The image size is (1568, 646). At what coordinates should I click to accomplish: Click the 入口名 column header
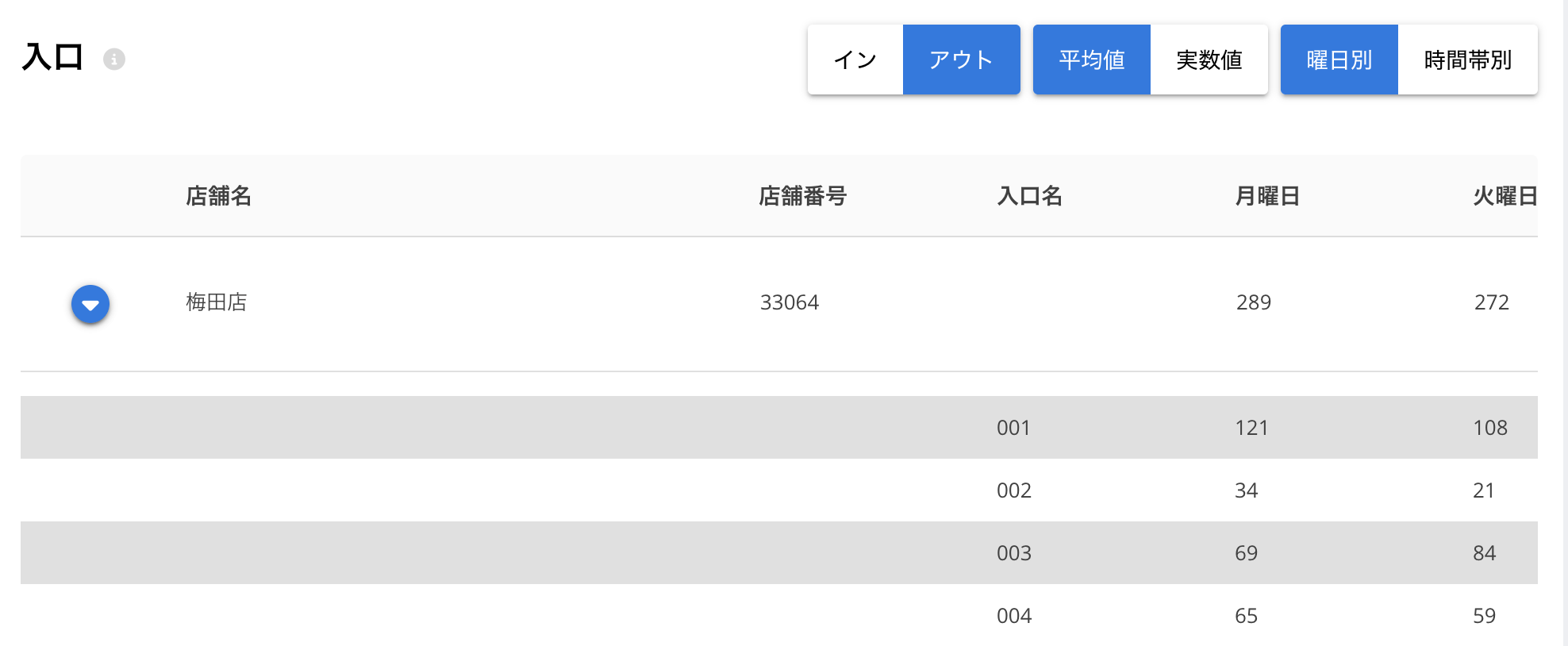point(1029,195)
